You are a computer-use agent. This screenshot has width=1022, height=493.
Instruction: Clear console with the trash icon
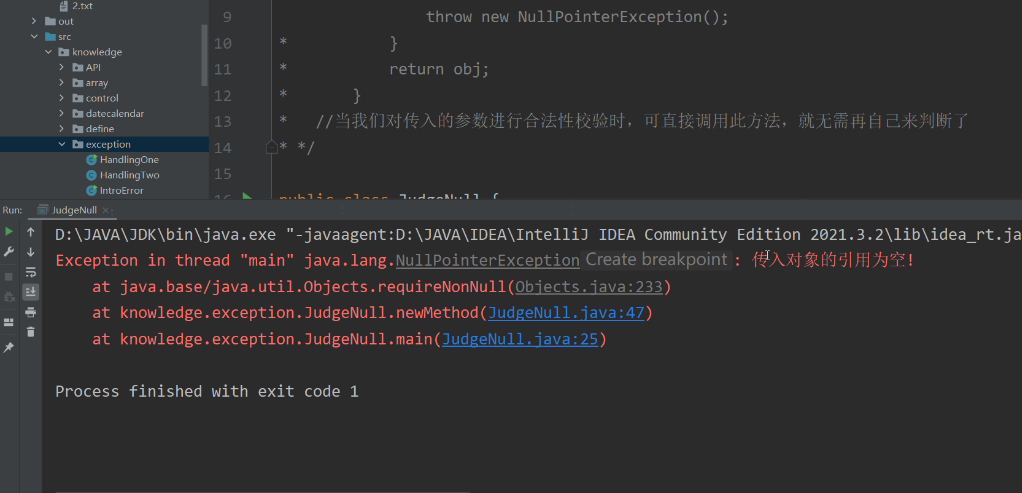click(x=31, y=332)
